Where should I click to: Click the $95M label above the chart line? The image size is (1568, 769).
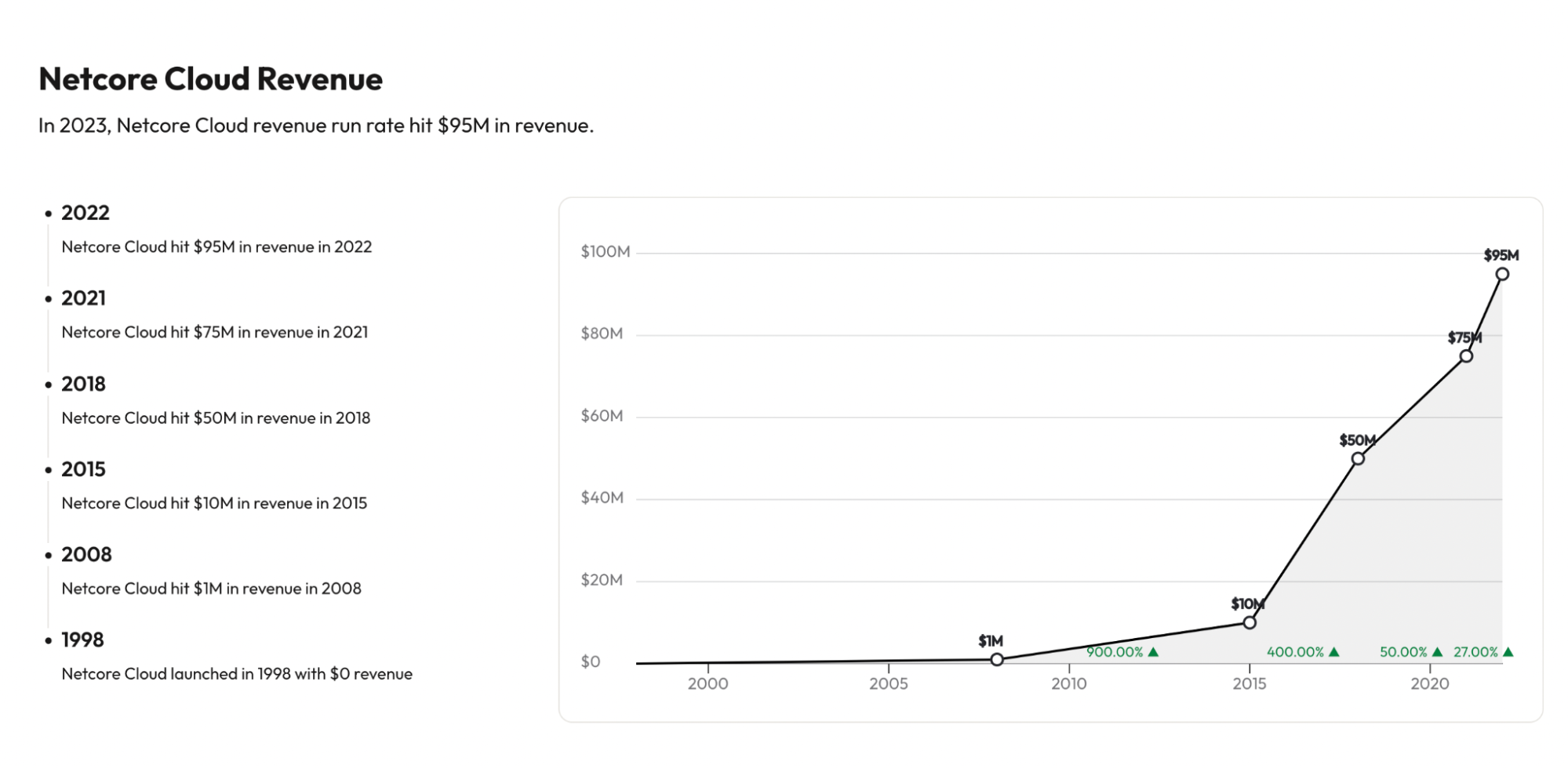tap(1501, 255)
